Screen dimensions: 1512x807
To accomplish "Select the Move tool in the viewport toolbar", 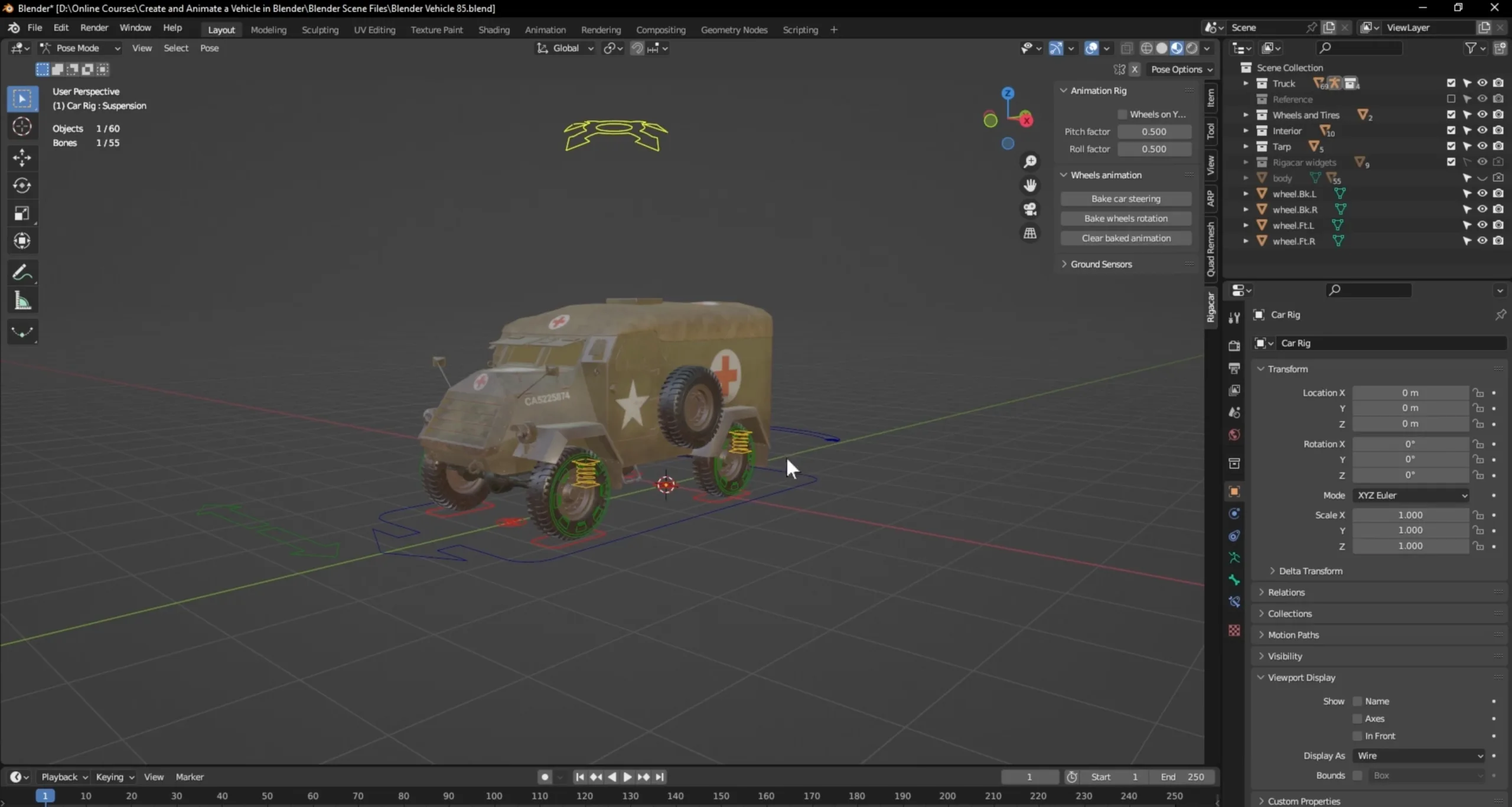I will [x=22, y=157].
